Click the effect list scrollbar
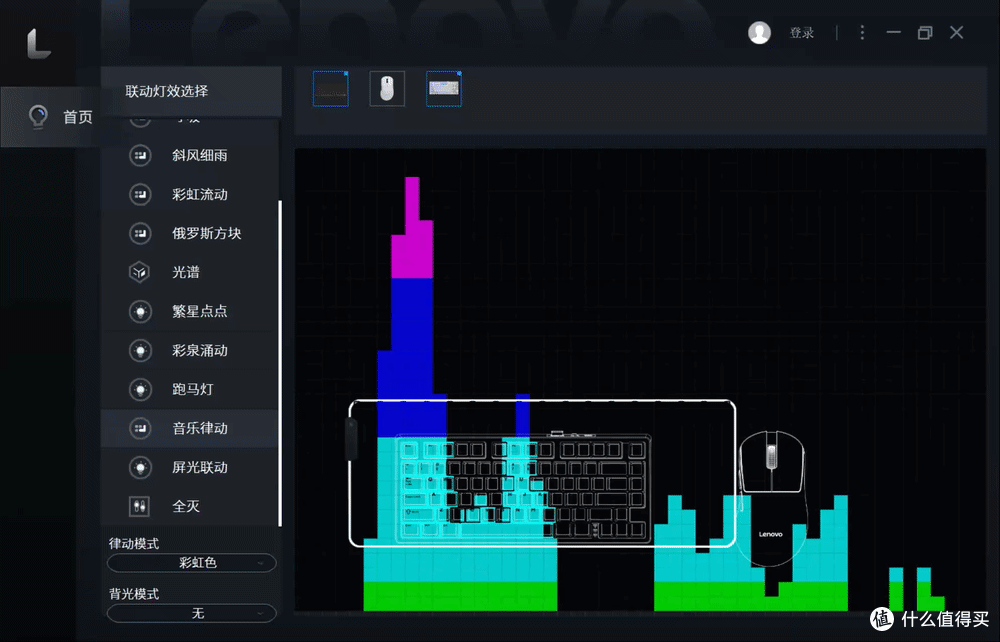This screenshot has width=1000, height=642. [x=280, y=363]
